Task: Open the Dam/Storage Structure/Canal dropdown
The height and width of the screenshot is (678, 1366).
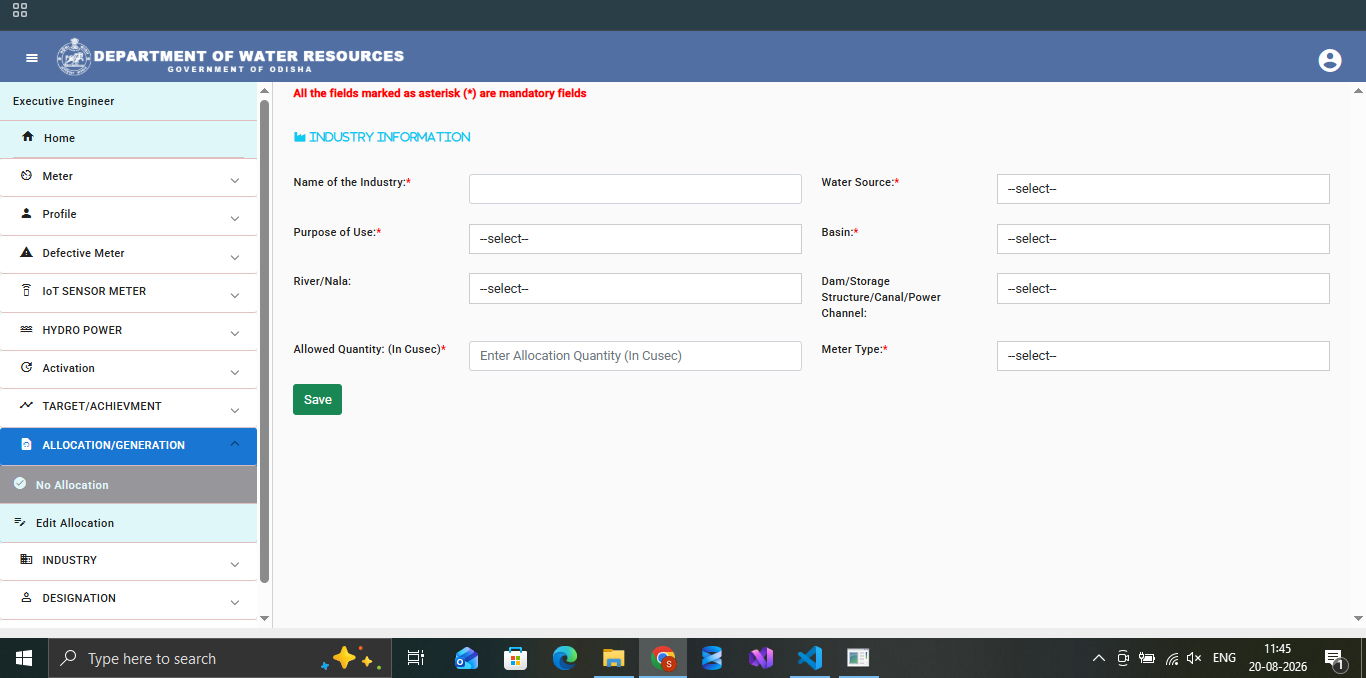Action: pyautogui.click(x=1163, y=289)
